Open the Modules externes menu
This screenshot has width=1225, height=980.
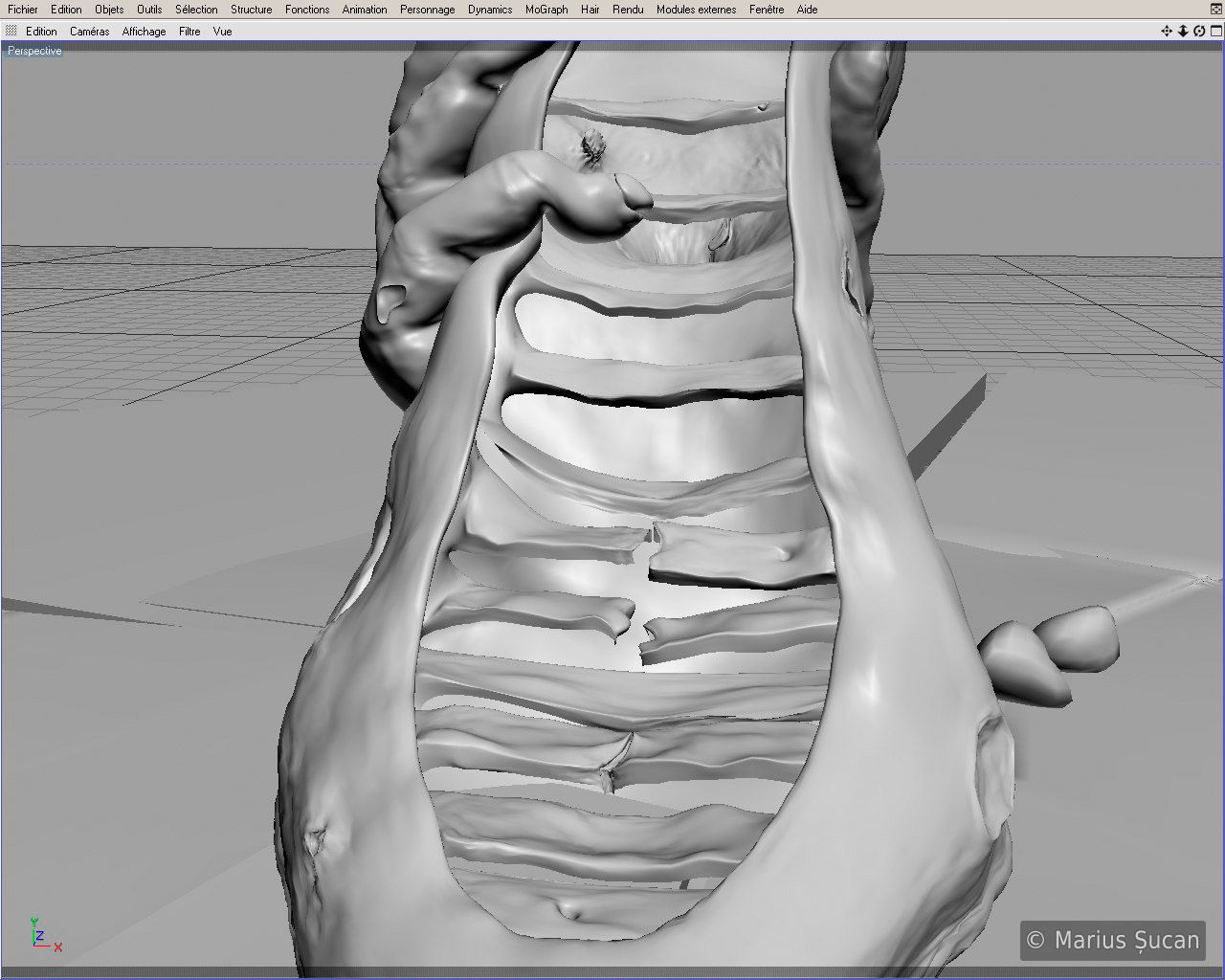(x=696, y=10)
